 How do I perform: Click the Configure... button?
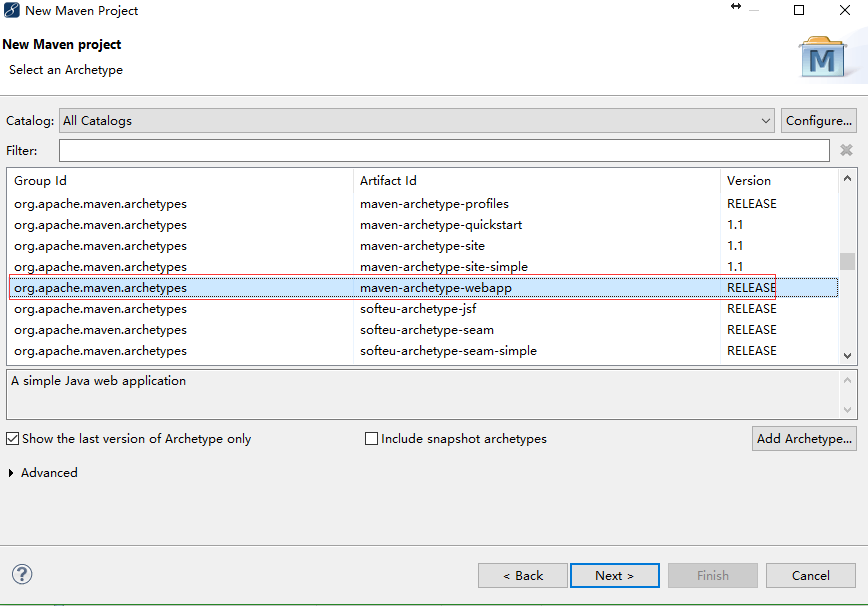click(819, 121)
